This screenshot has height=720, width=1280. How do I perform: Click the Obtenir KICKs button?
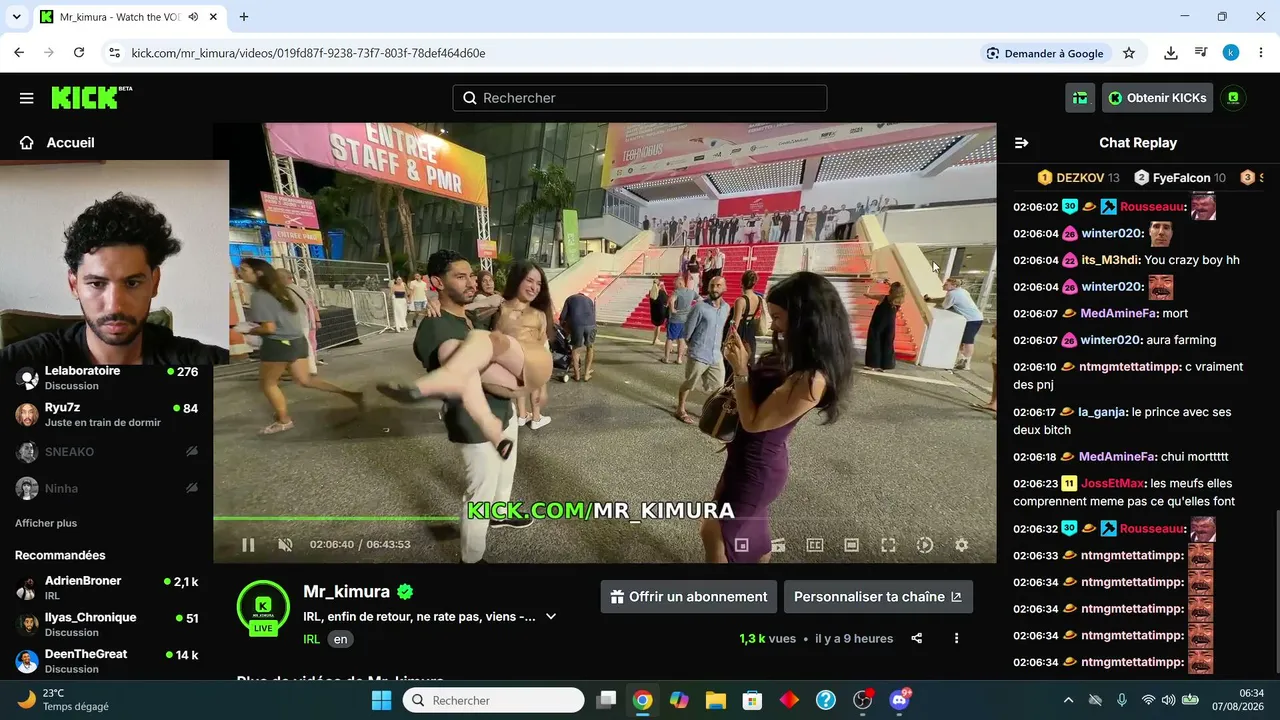1157,98
